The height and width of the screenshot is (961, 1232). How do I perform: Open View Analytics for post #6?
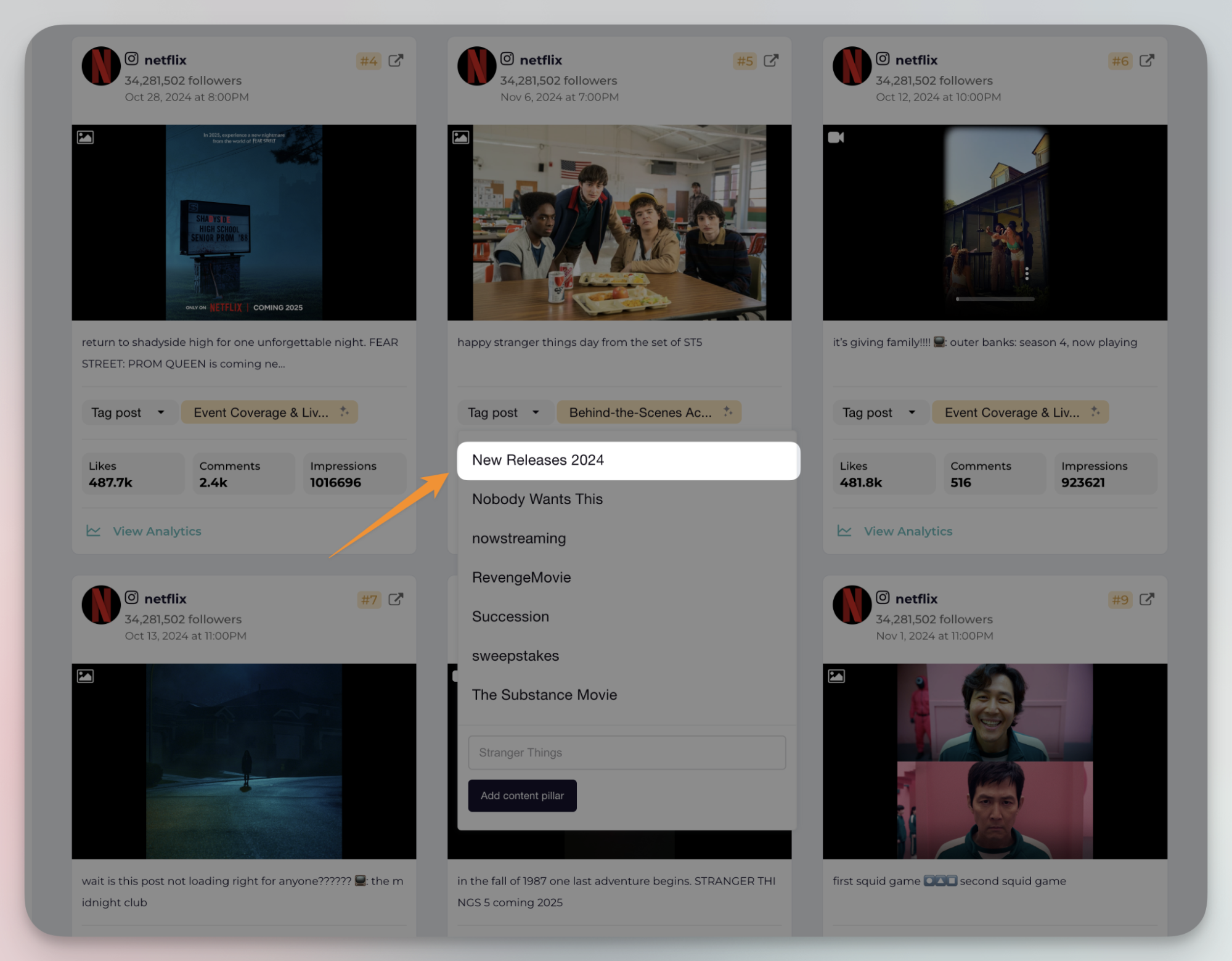click(x=908, y=531)
